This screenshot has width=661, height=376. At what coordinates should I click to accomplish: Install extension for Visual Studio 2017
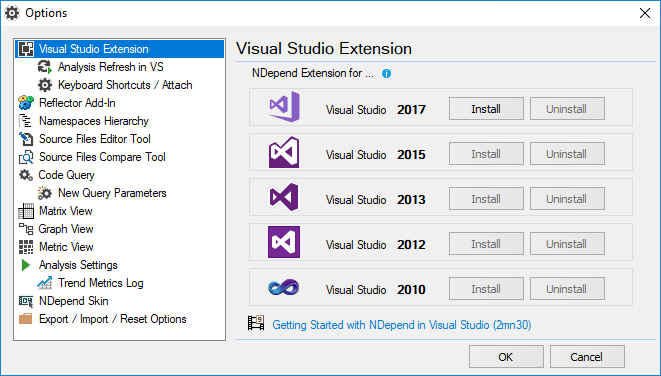pyautogui.click(x=486, y=109)
